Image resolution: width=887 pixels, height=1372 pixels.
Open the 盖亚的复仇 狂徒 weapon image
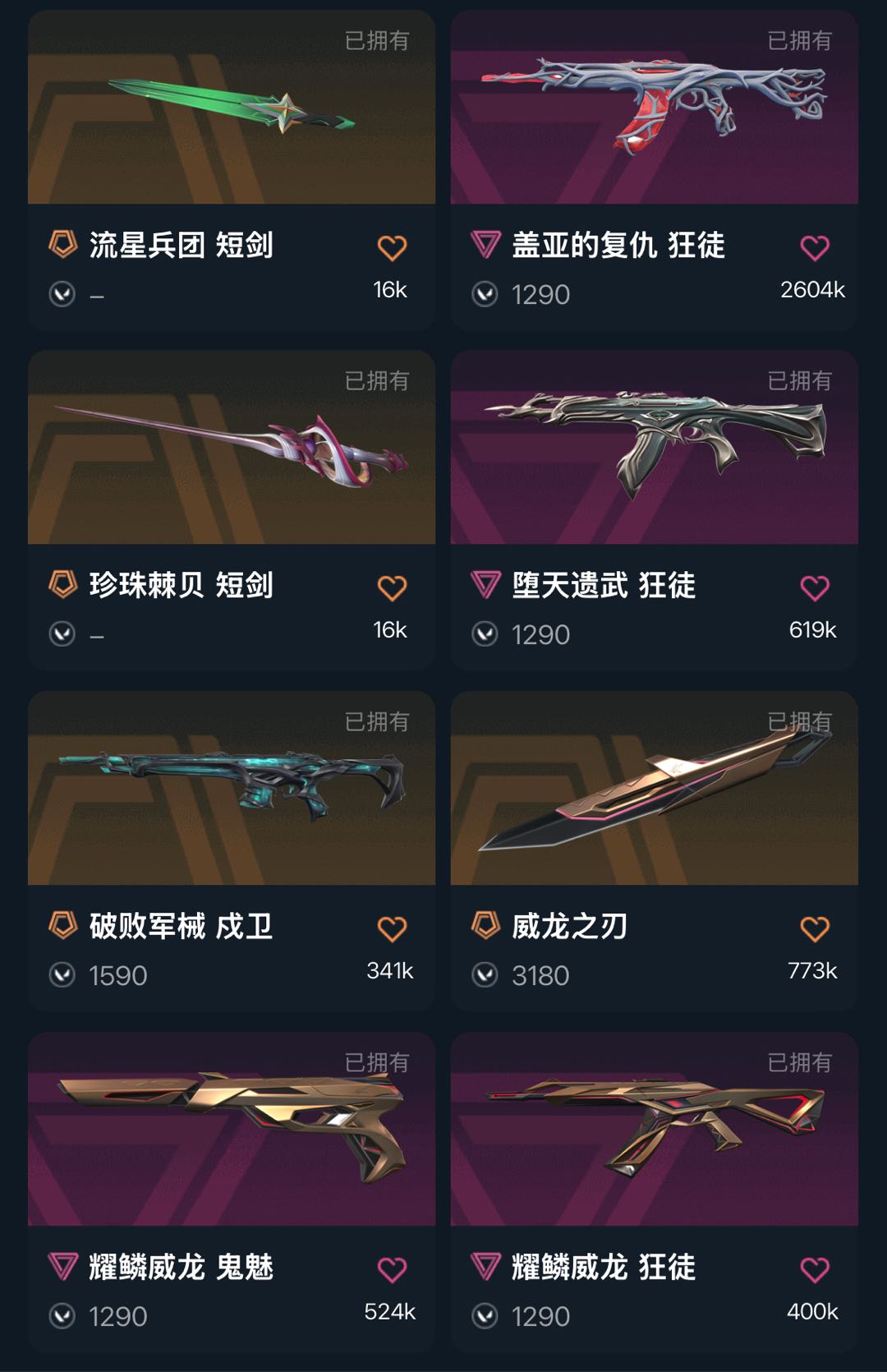click(x=655, y=107)
